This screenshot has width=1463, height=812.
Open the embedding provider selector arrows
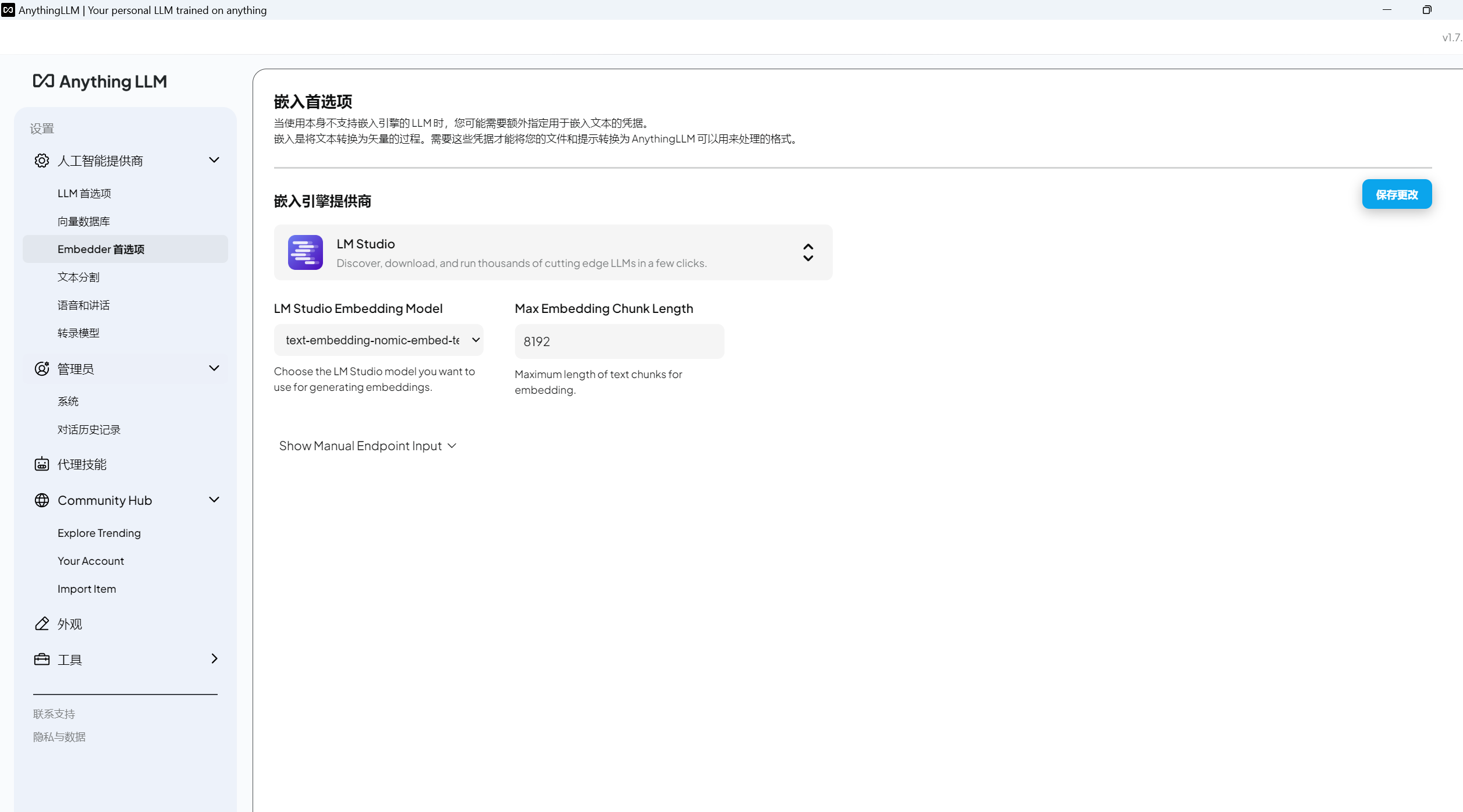click(x=808, y=252)
